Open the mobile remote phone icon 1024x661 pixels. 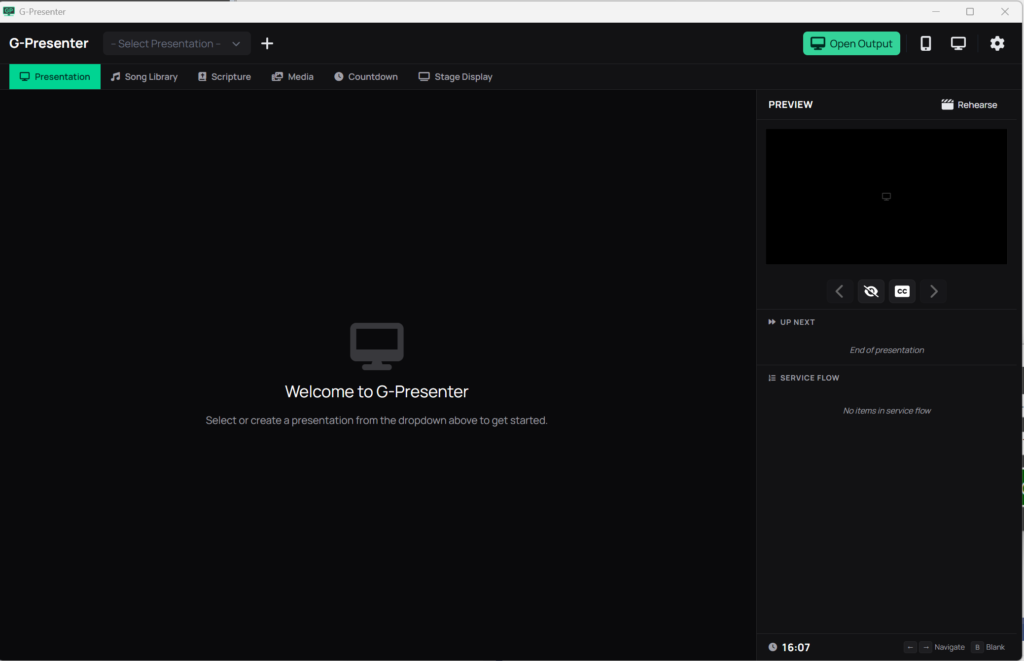pos(925,44)
